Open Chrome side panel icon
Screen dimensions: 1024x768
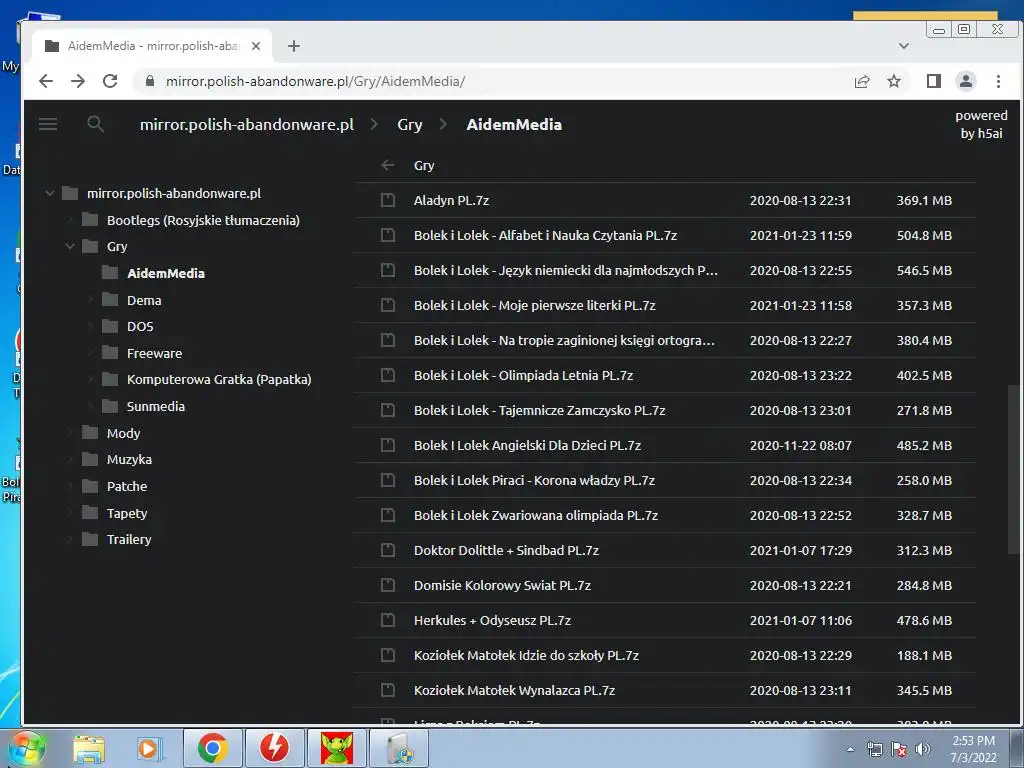click(x=934, y=81)
